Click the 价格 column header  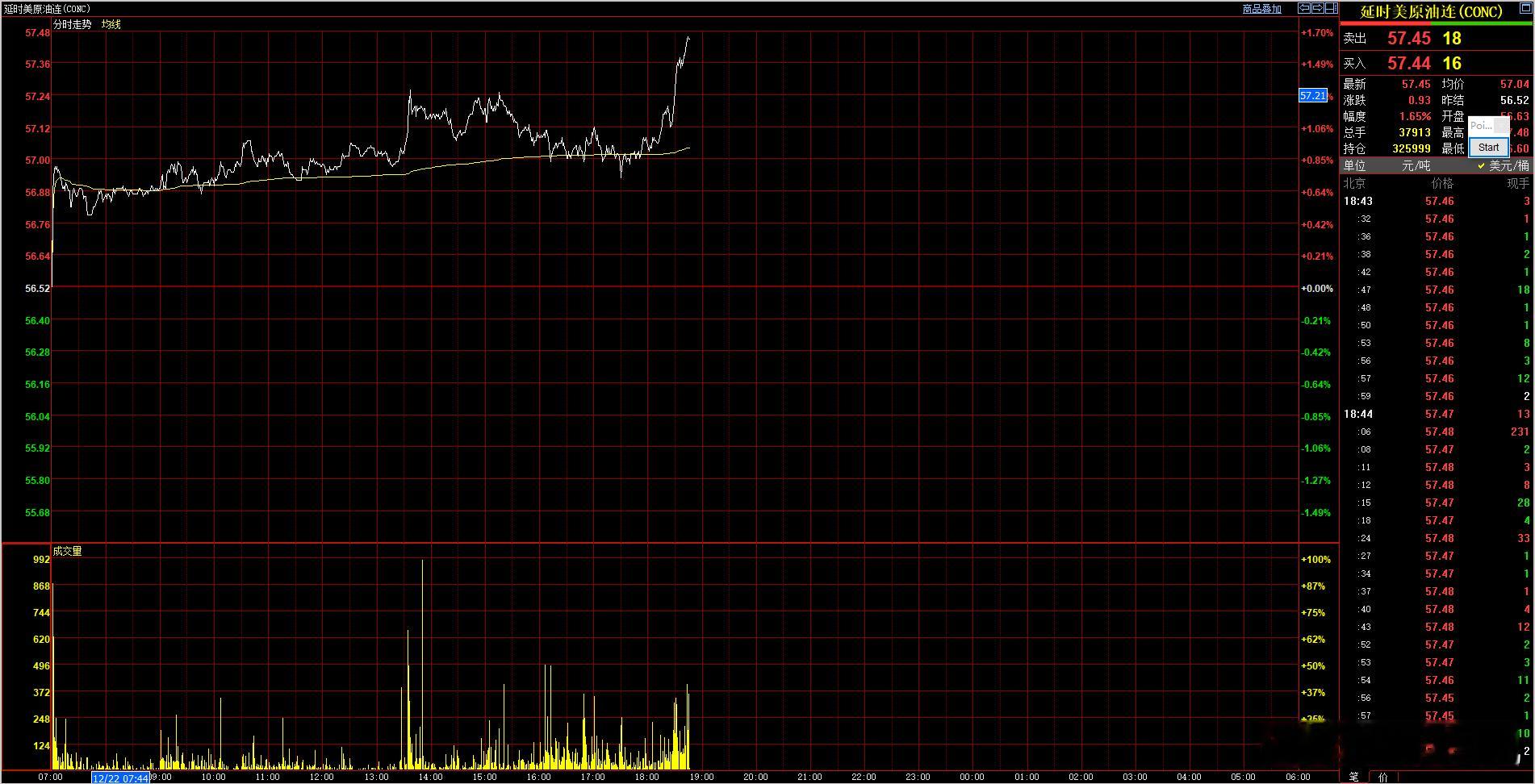[x=1442, y=183]
